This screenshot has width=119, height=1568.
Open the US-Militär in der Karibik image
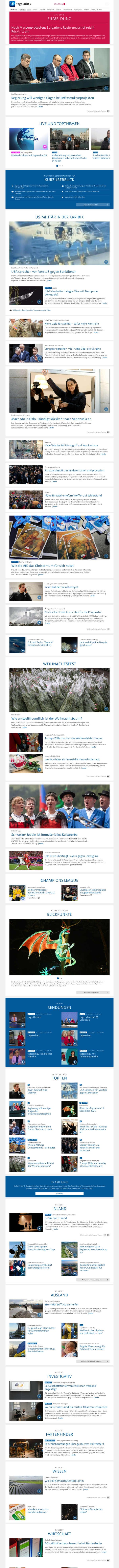59,244
